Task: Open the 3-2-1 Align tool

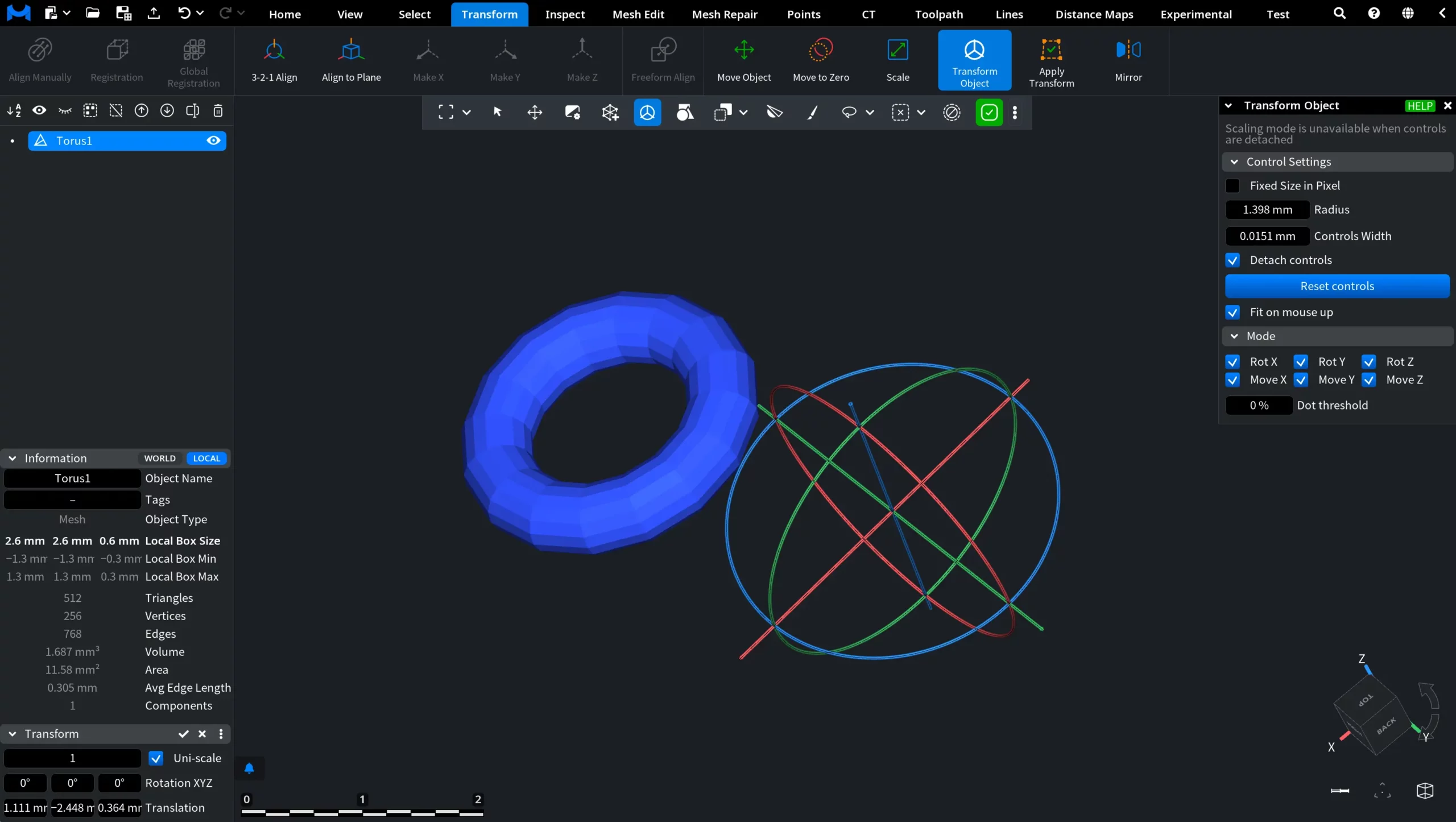Action: 274,60
